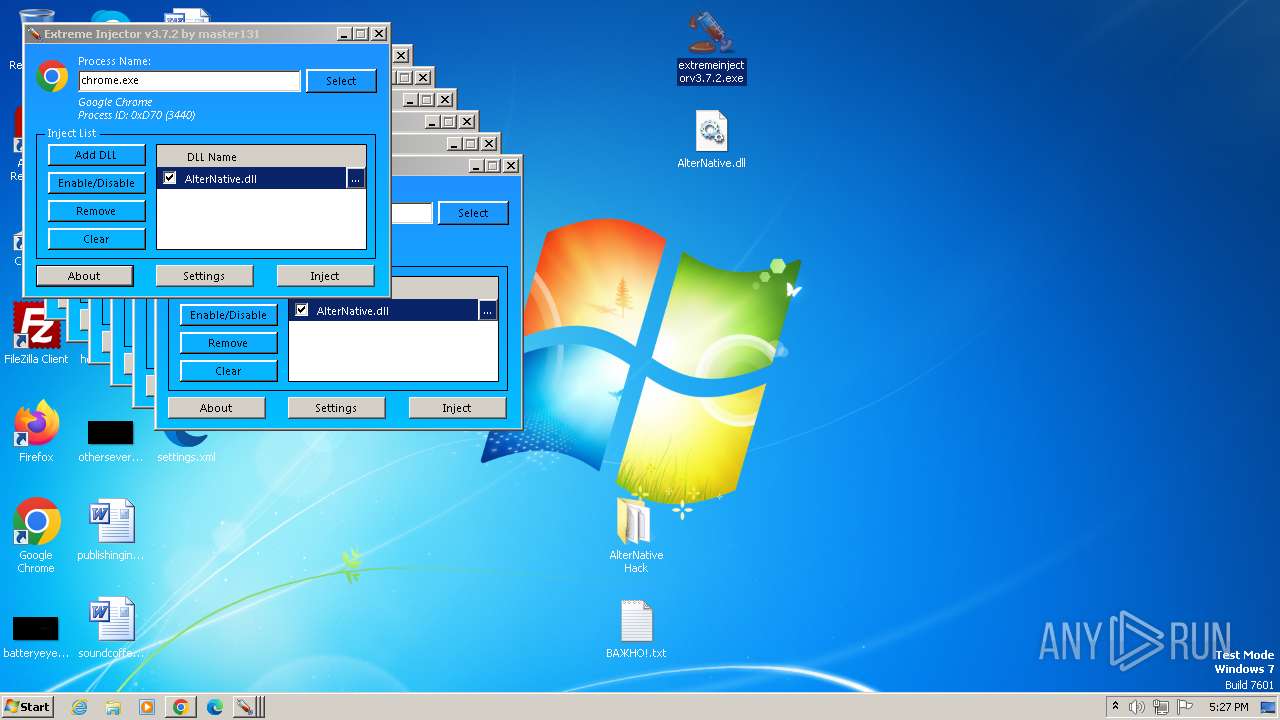Open About in the rear injector window
The image size is (1280, 720).
(216, 408)
